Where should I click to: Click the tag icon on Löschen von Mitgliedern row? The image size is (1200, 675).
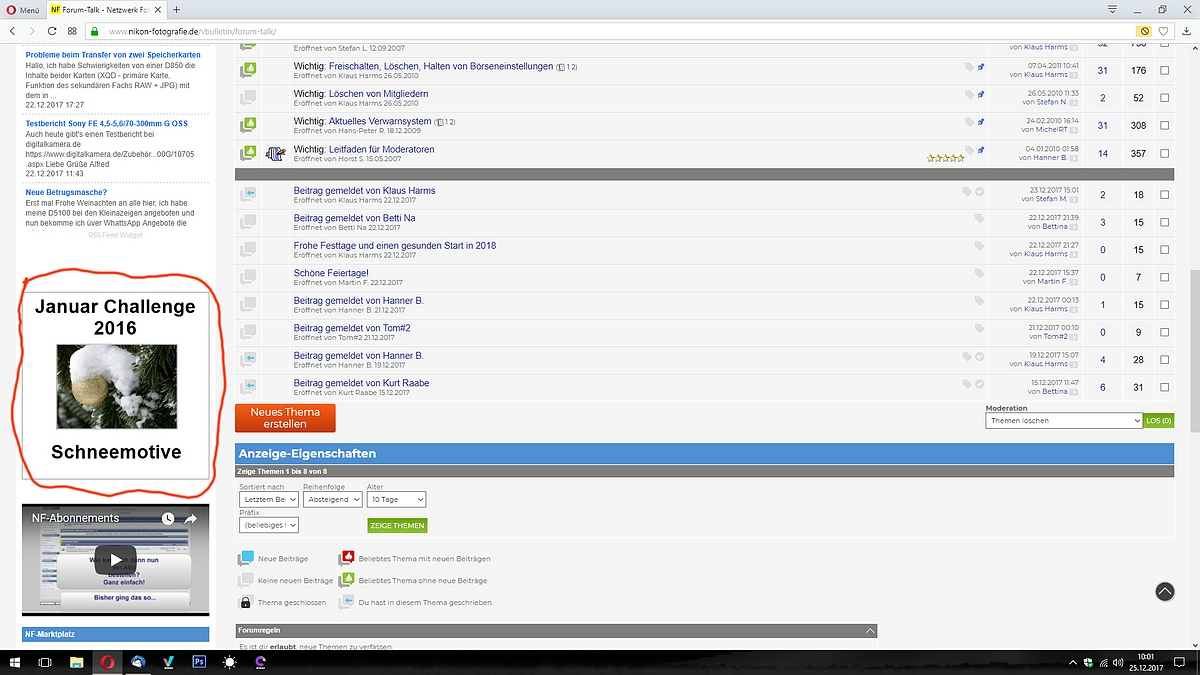click(969, 94)
